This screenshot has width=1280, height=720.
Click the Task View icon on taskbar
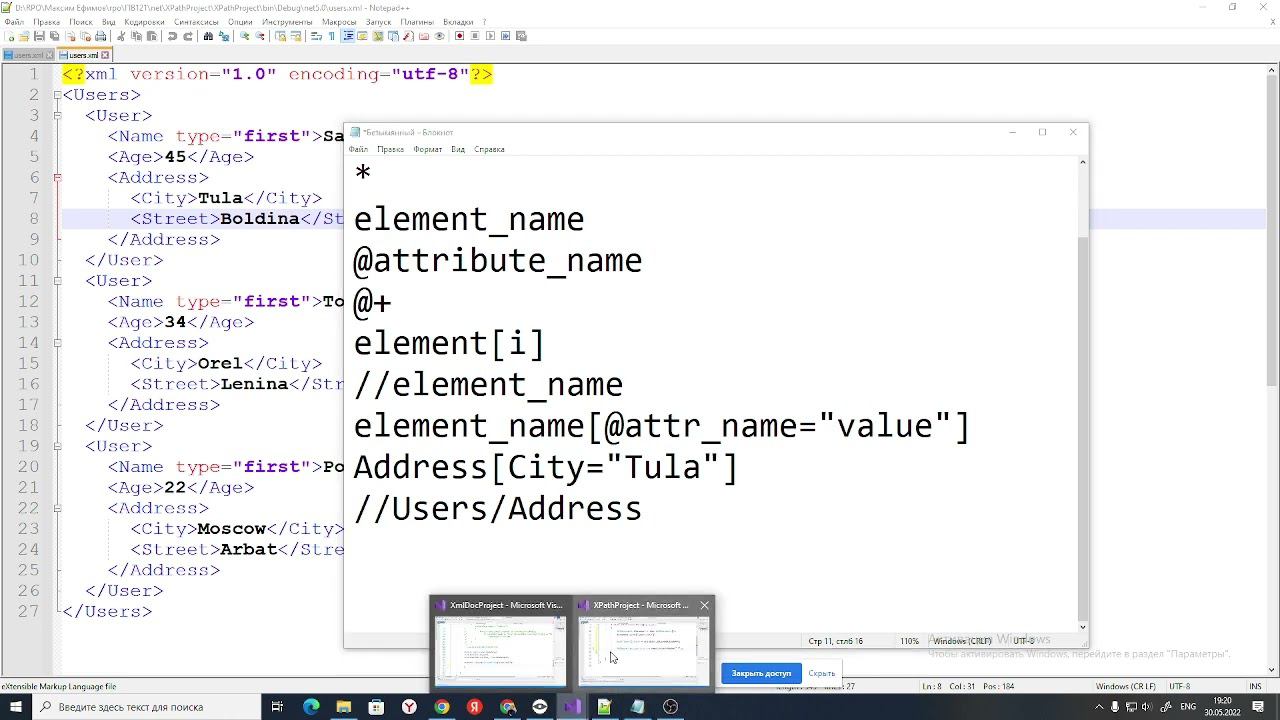(x=278, y=707)
